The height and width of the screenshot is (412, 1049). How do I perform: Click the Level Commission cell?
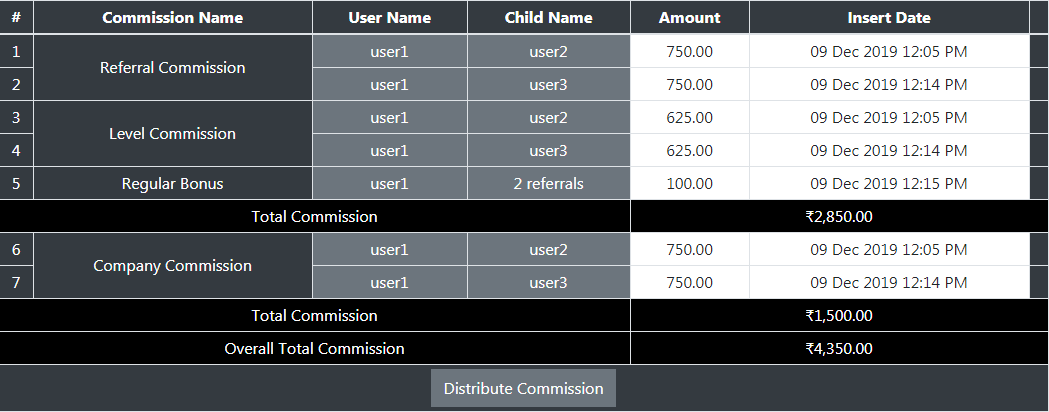pos(172,134)
